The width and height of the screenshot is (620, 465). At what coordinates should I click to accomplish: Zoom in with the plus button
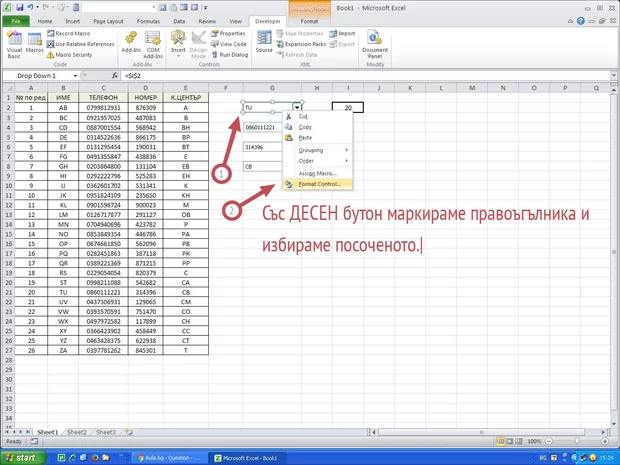(605, 441)
